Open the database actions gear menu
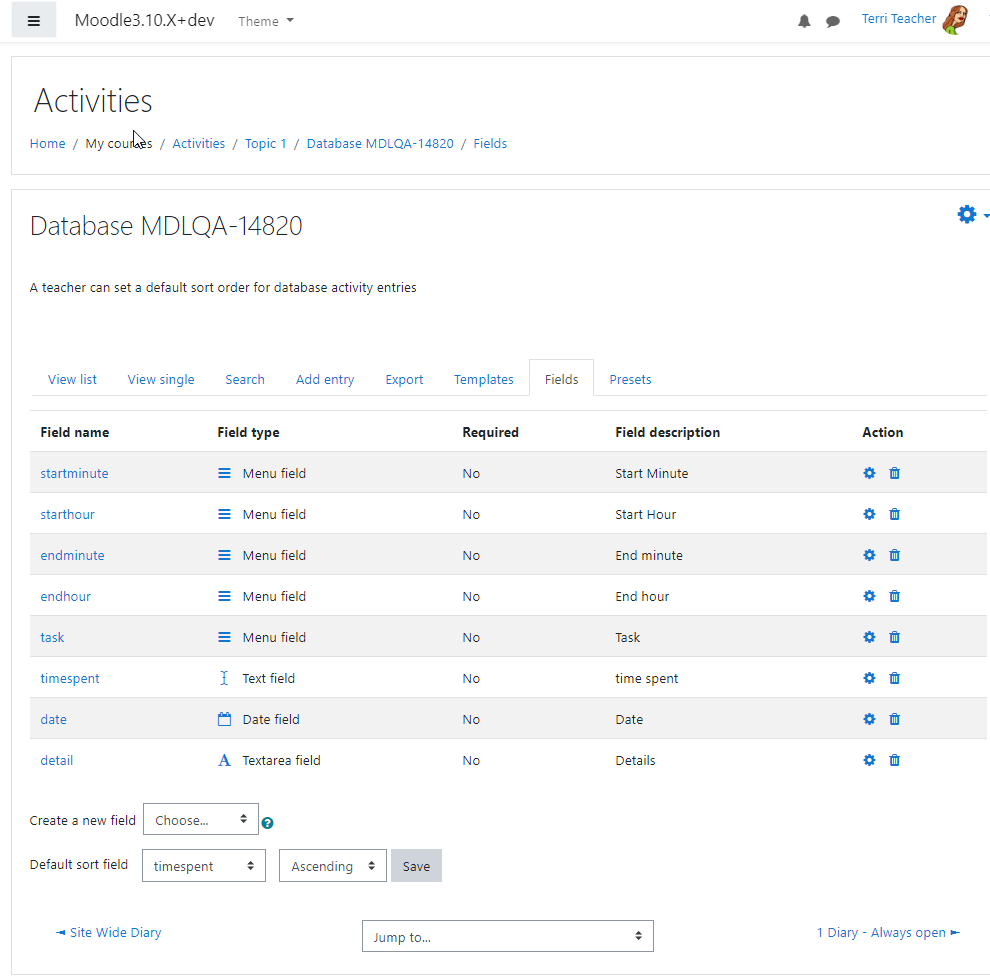The width and height of the screenshot is (990, 978). 972,215
